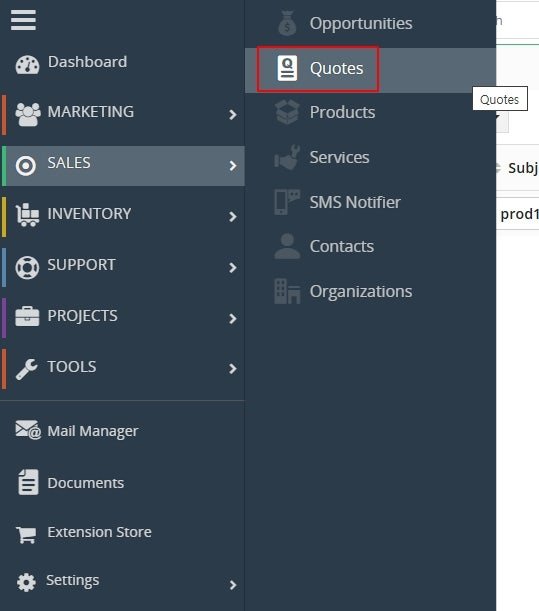Select the SALES menu item

(x=123, y=166)
